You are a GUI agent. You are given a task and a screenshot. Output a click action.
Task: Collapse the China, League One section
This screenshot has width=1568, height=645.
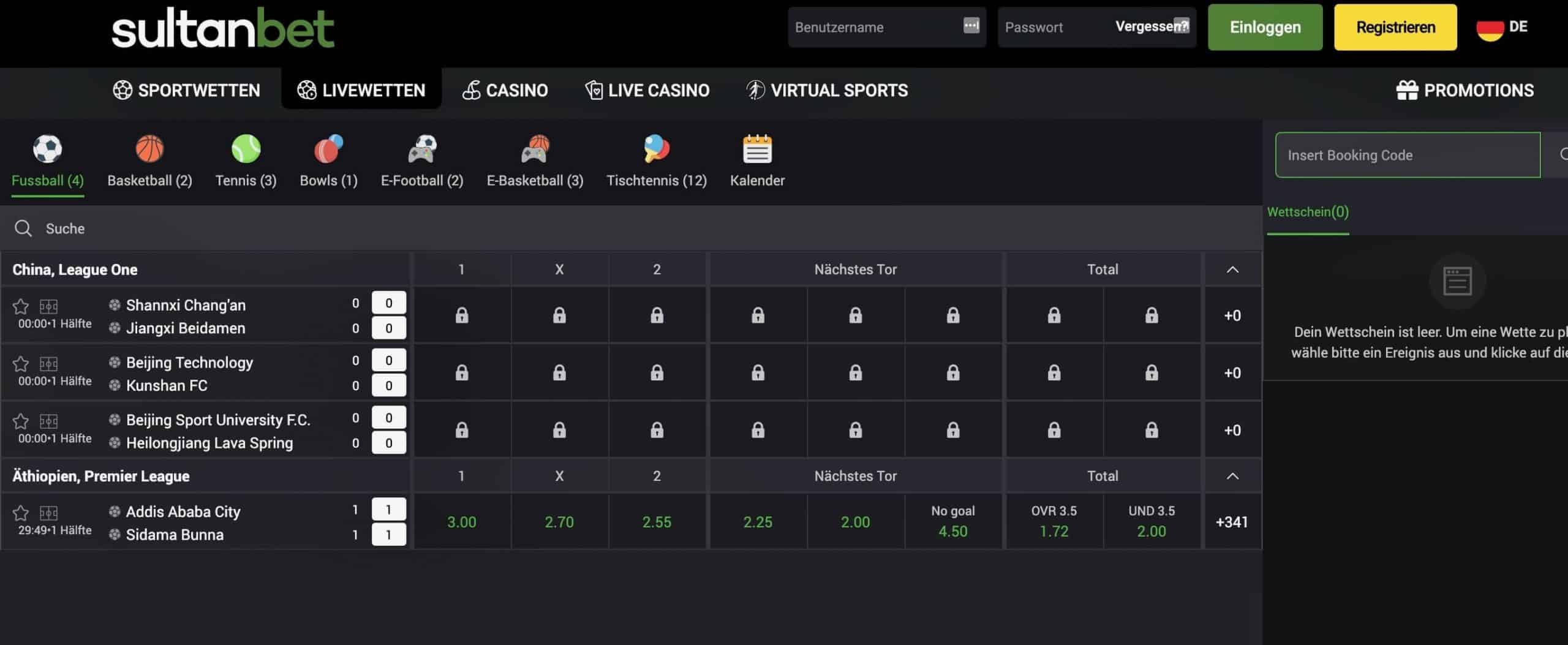click(x=1232, y=270)
